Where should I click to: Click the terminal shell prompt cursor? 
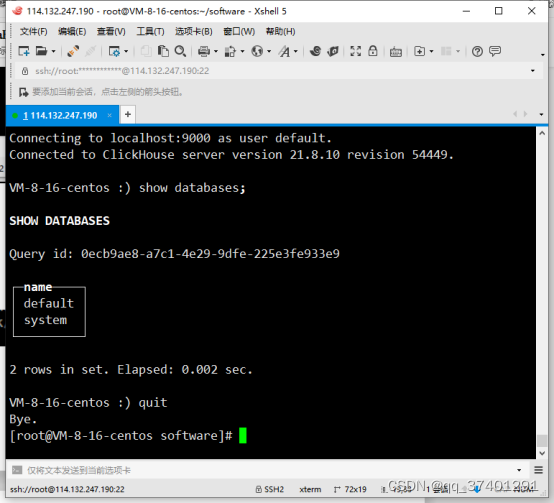coord(243,436)
